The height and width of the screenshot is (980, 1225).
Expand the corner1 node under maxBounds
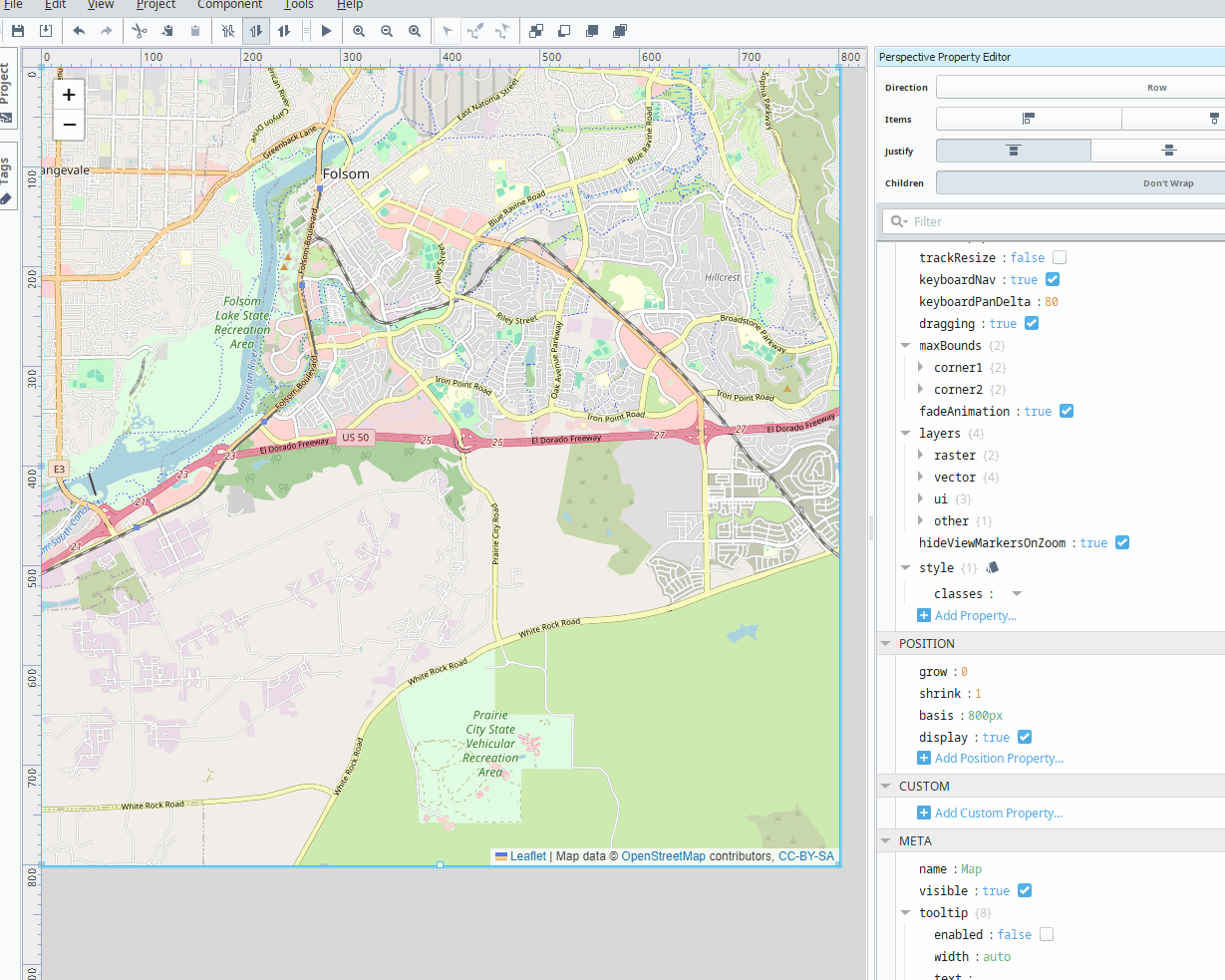(x=920, y=367)
